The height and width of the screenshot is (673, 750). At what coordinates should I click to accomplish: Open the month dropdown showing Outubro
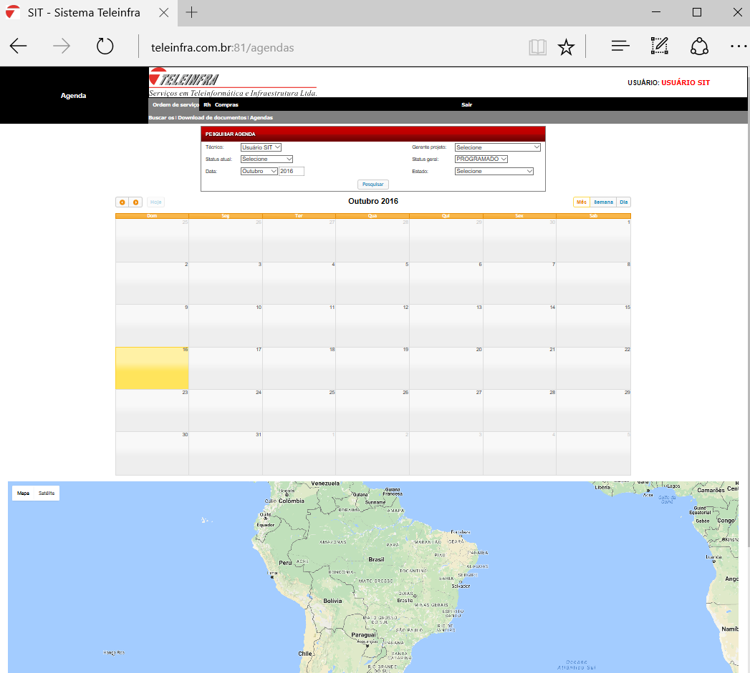(x=259, y=171)
